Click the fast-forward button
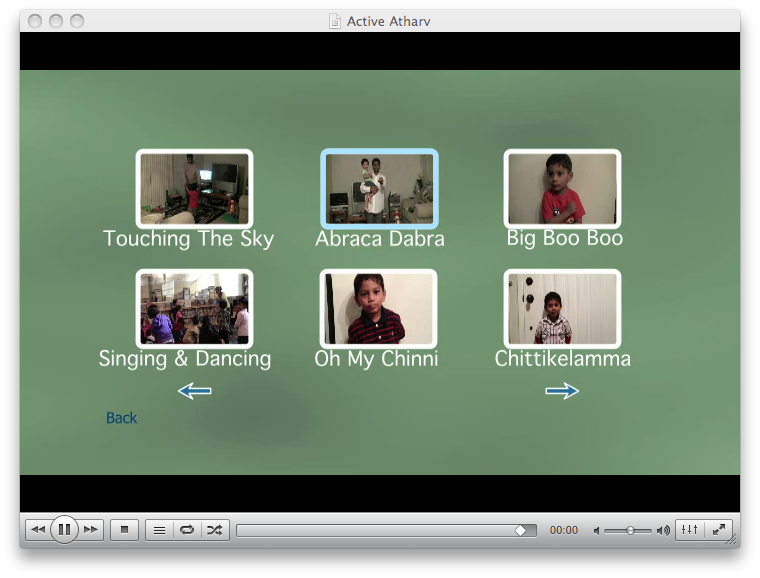Screen dimensions: 760x578 click(x=91, y=530)
